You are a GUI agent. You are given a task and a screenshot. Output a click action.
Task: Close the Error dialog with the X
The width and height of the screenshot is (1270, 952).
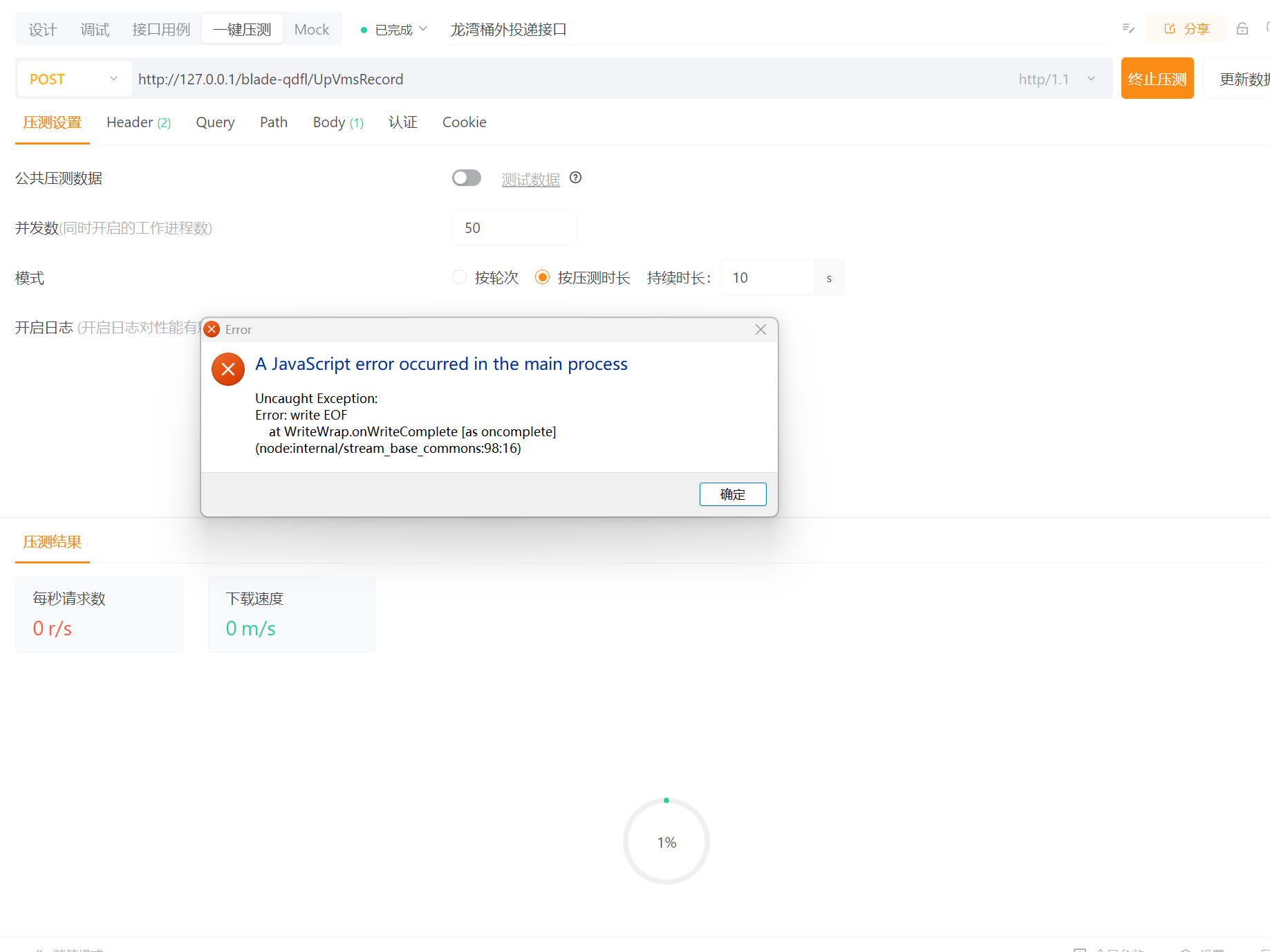pos(760,330)
